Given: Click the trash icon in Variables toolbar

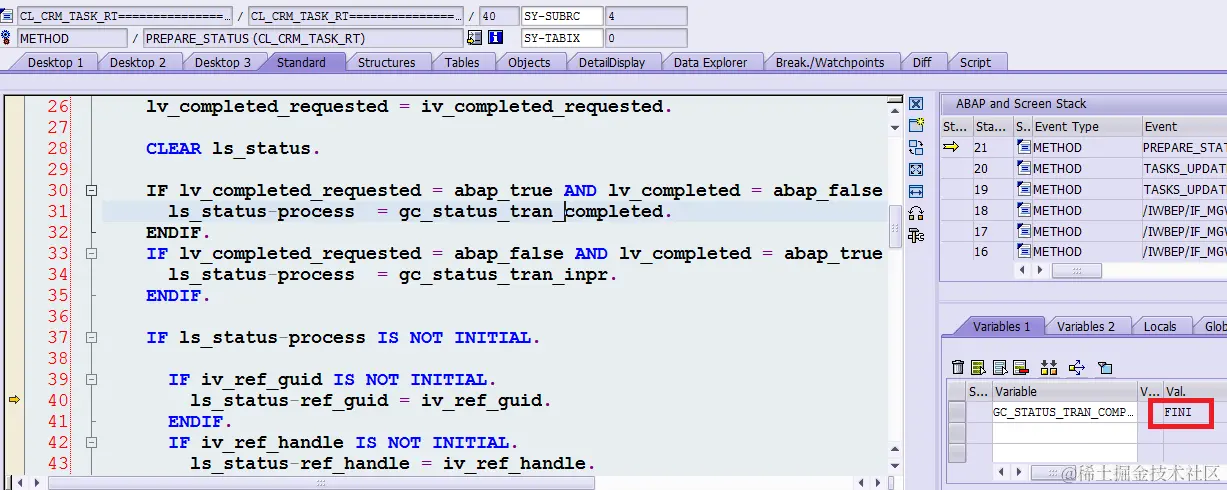Looking at the screenshot, I should 958,368.
